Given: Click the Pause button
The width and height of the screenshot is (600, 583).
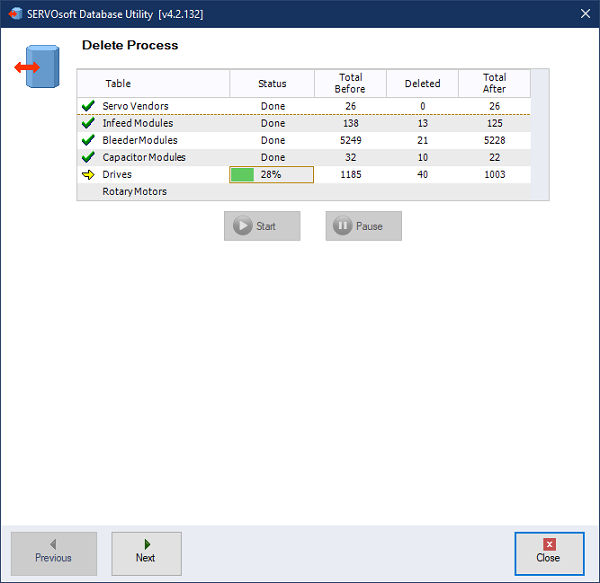Looking at the screenshot, I should (x=364, y=226).
